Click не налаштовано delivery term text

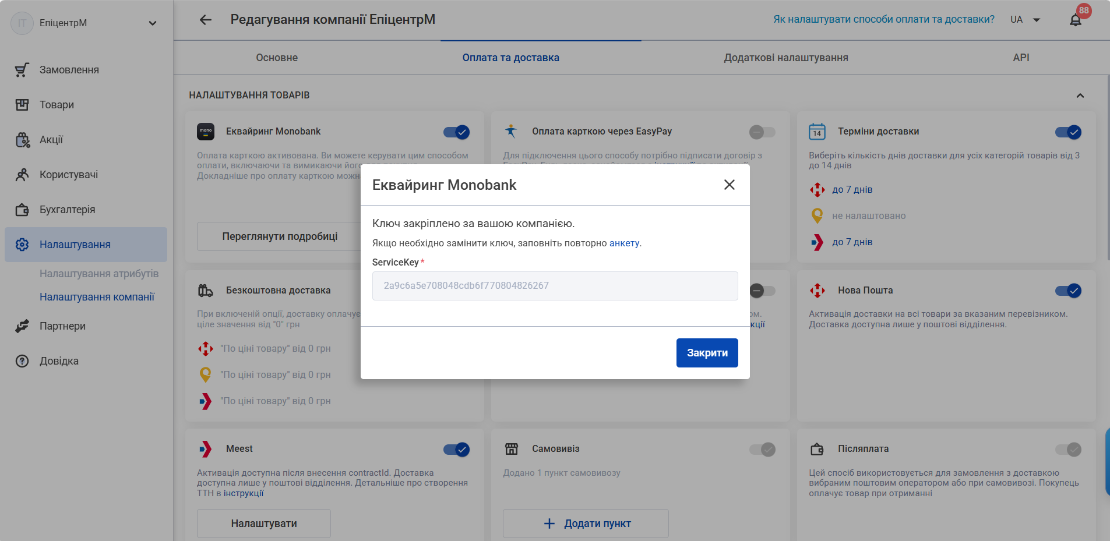click(x=869, y=215)
